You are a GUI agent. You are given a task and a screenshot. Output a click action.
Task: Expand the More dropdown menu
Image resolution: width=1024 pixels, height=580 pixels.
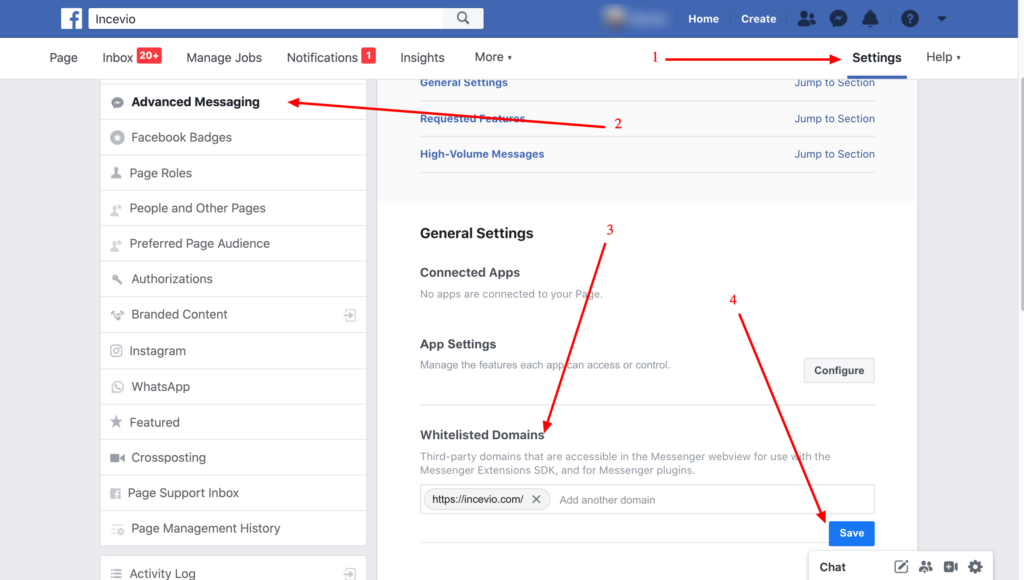(x=493, y=57)
